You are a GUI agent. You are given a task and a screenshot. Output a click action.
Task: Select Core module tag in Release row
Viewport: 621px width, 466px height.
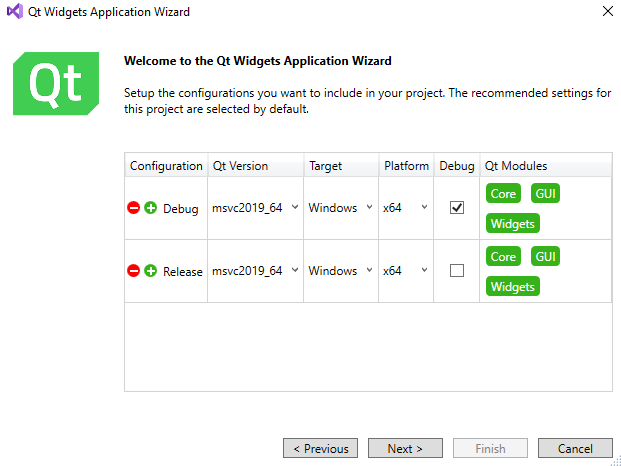pyautogui.click(x=503, y=256)
